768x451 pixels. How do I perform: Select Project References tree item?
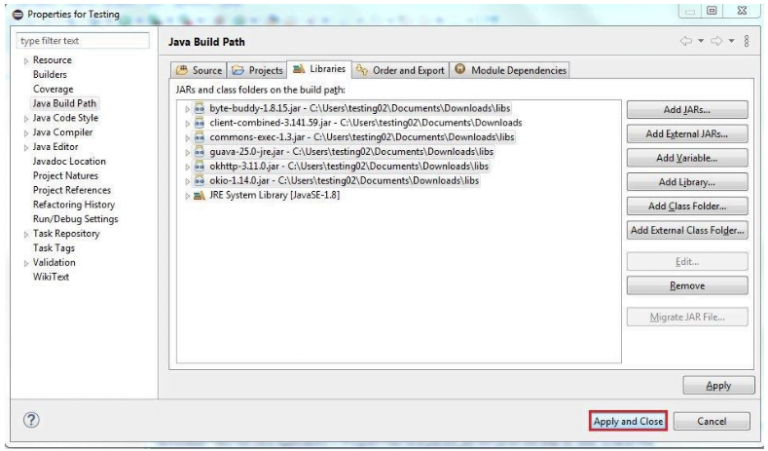pyautogui.click(x=72, y=190)
